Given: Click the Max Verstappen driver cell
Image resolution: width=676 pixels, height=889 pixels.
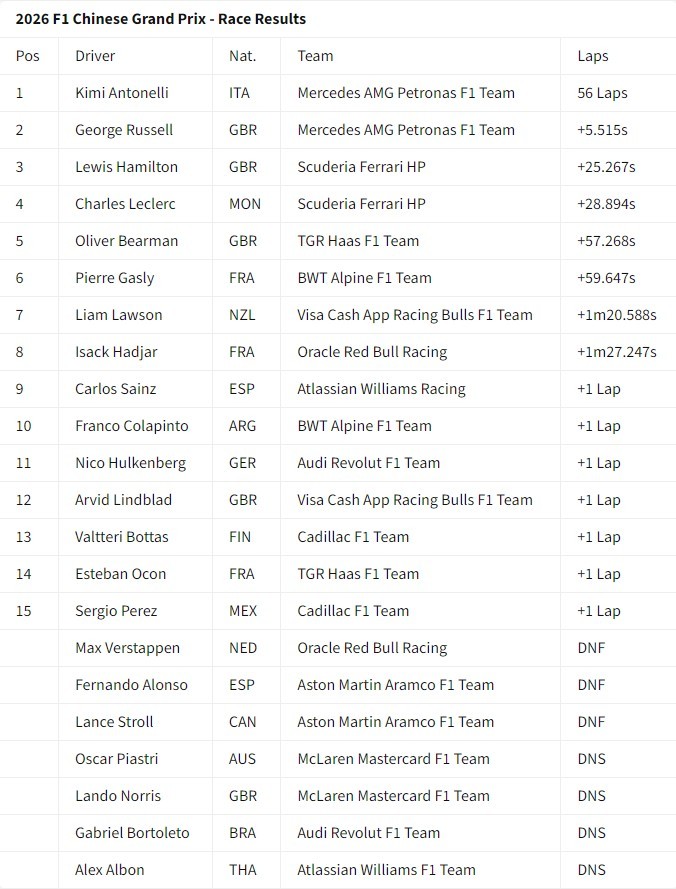Looking at the screenshot, I should 127,648.
